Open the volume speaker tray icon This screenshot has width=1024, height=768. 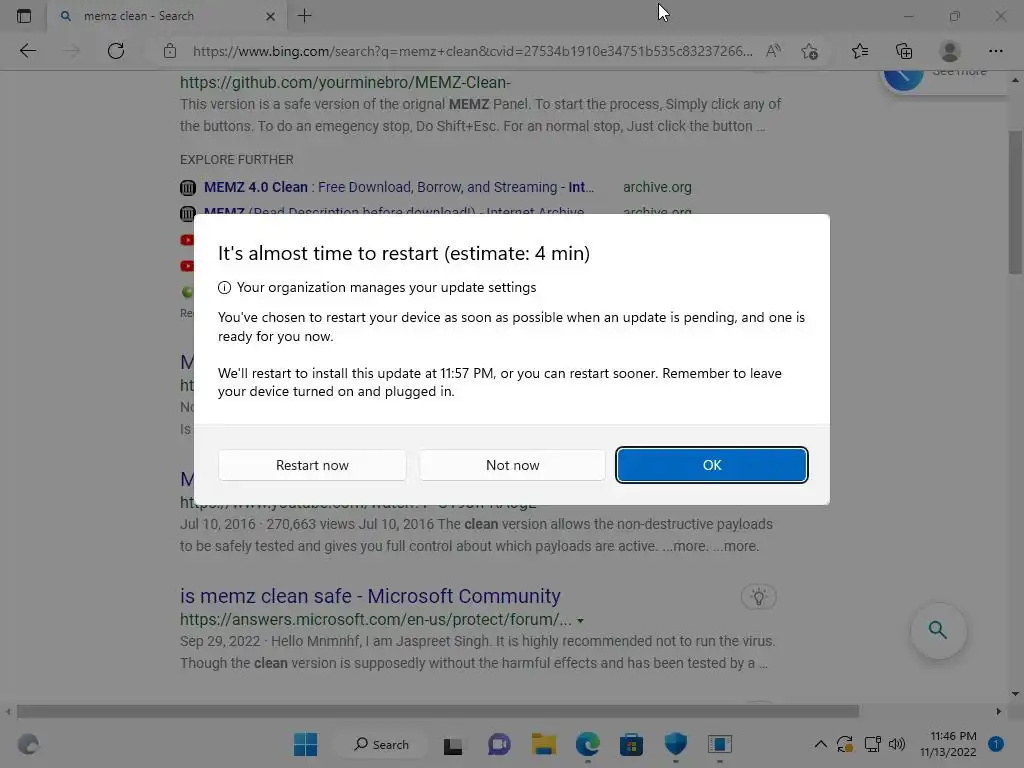[897, 744]
